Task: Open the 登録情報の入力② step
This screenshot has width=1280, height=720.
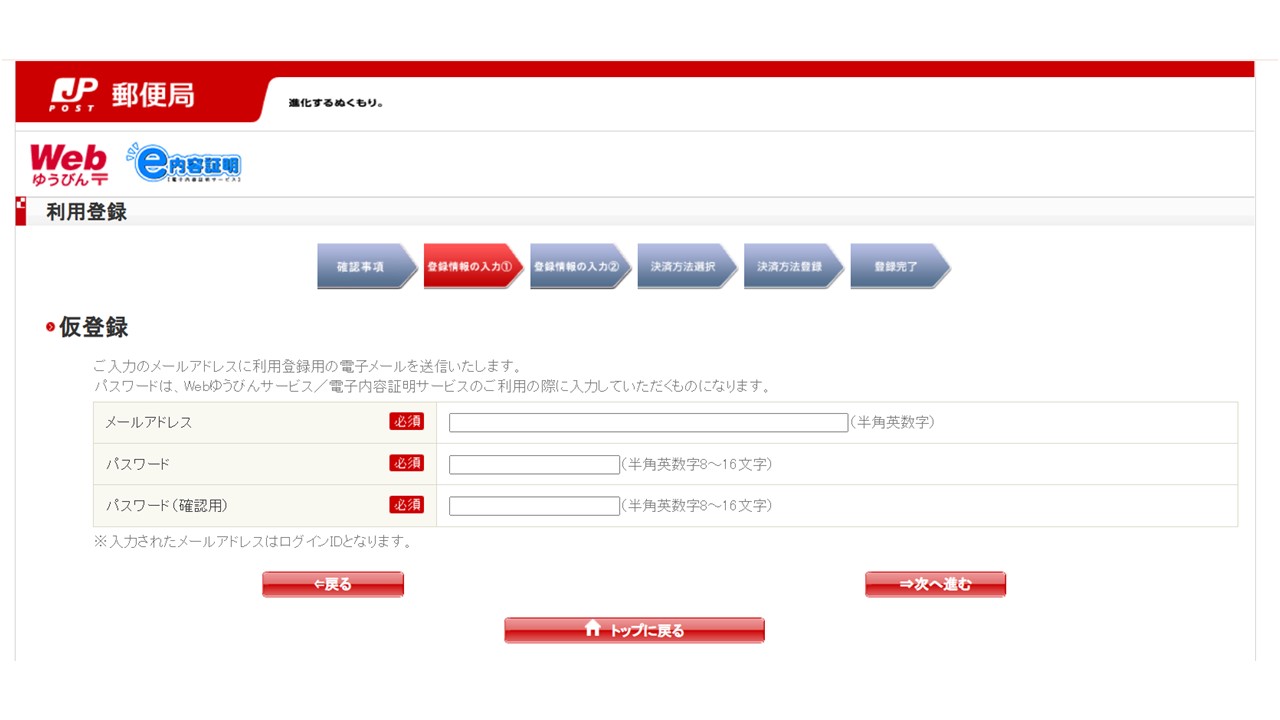Action: (x=580, y=266)
